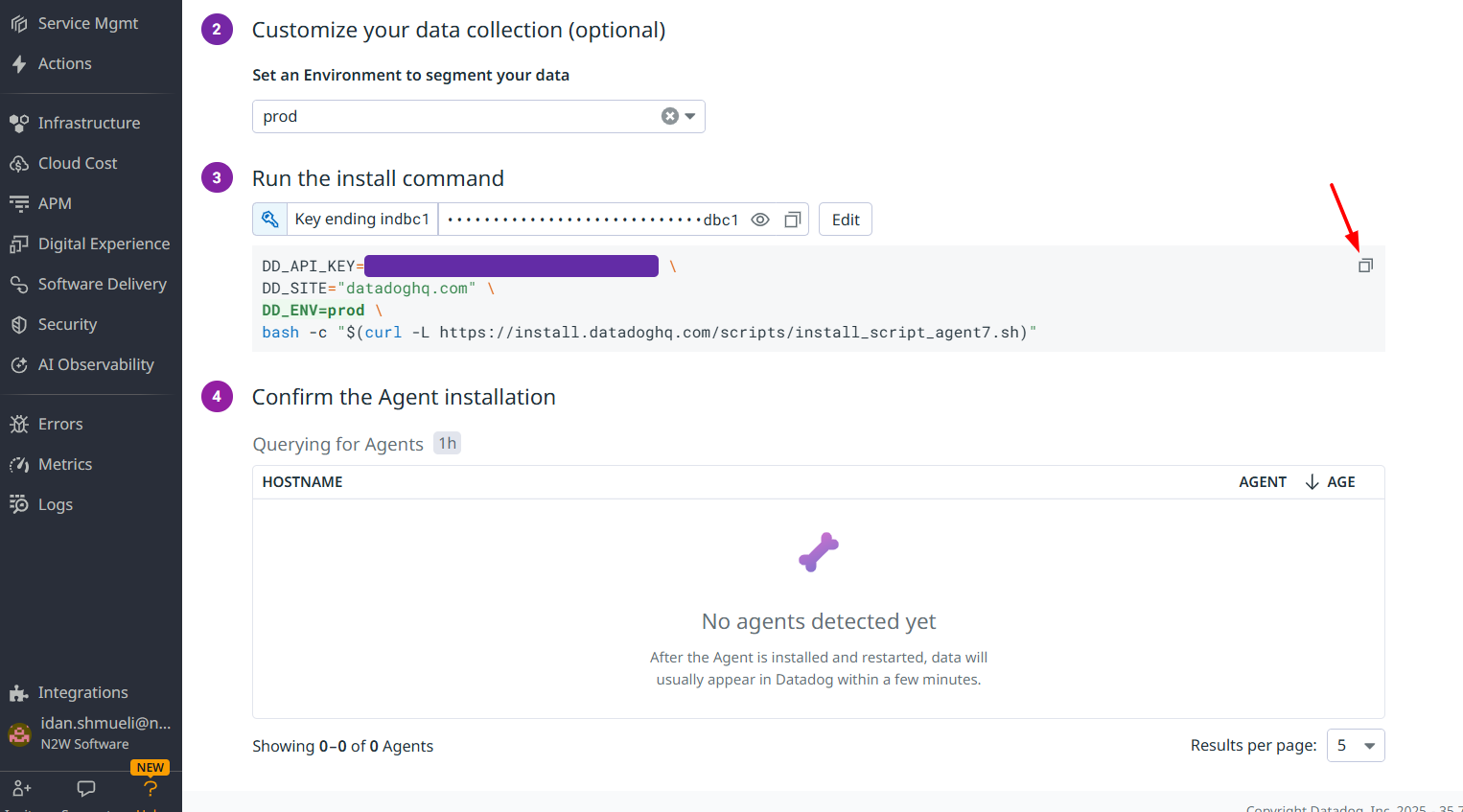Click the invite user icon
Viewport: 1463px width, 812px height.
[x=22, y=788]
